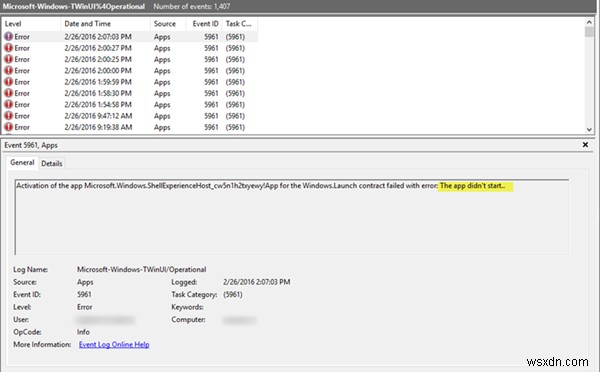Select event dated 2/26/2016 2:07:03 PM
This screenshot has width=600, height=372.
[x=130, y=37]
